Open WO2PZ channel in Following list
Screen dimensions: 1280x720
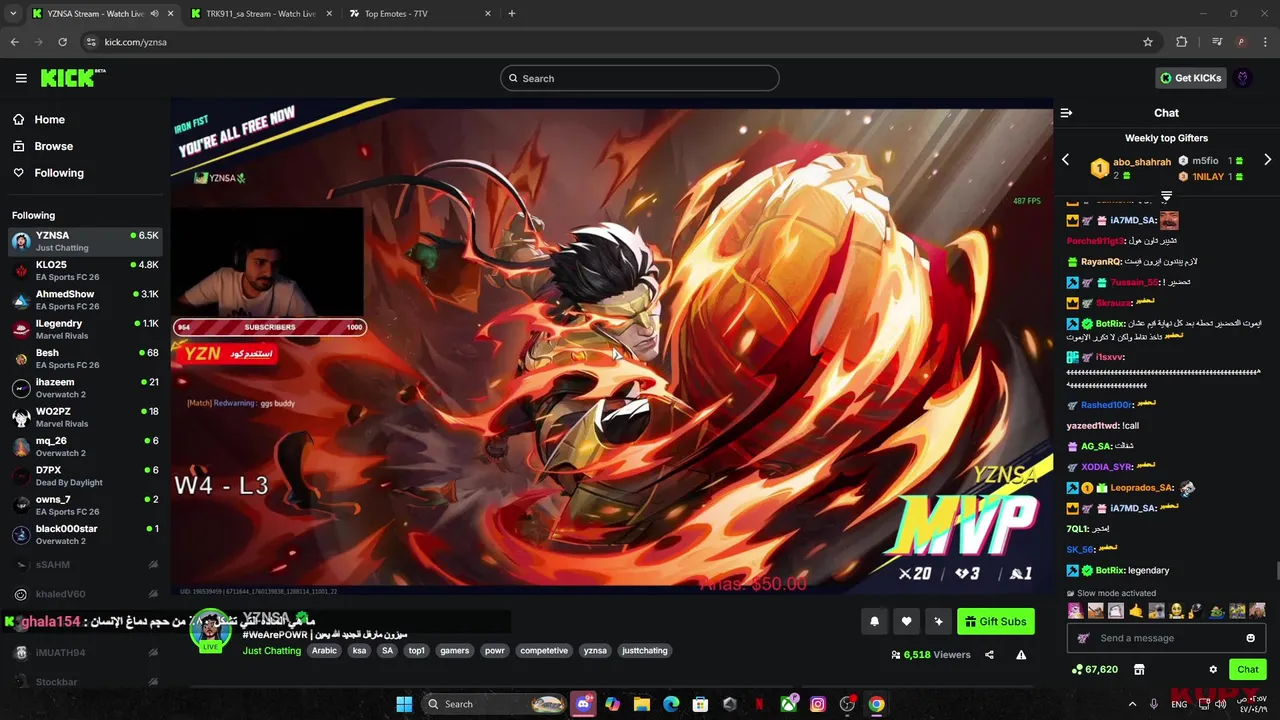(x=85, y=417)
